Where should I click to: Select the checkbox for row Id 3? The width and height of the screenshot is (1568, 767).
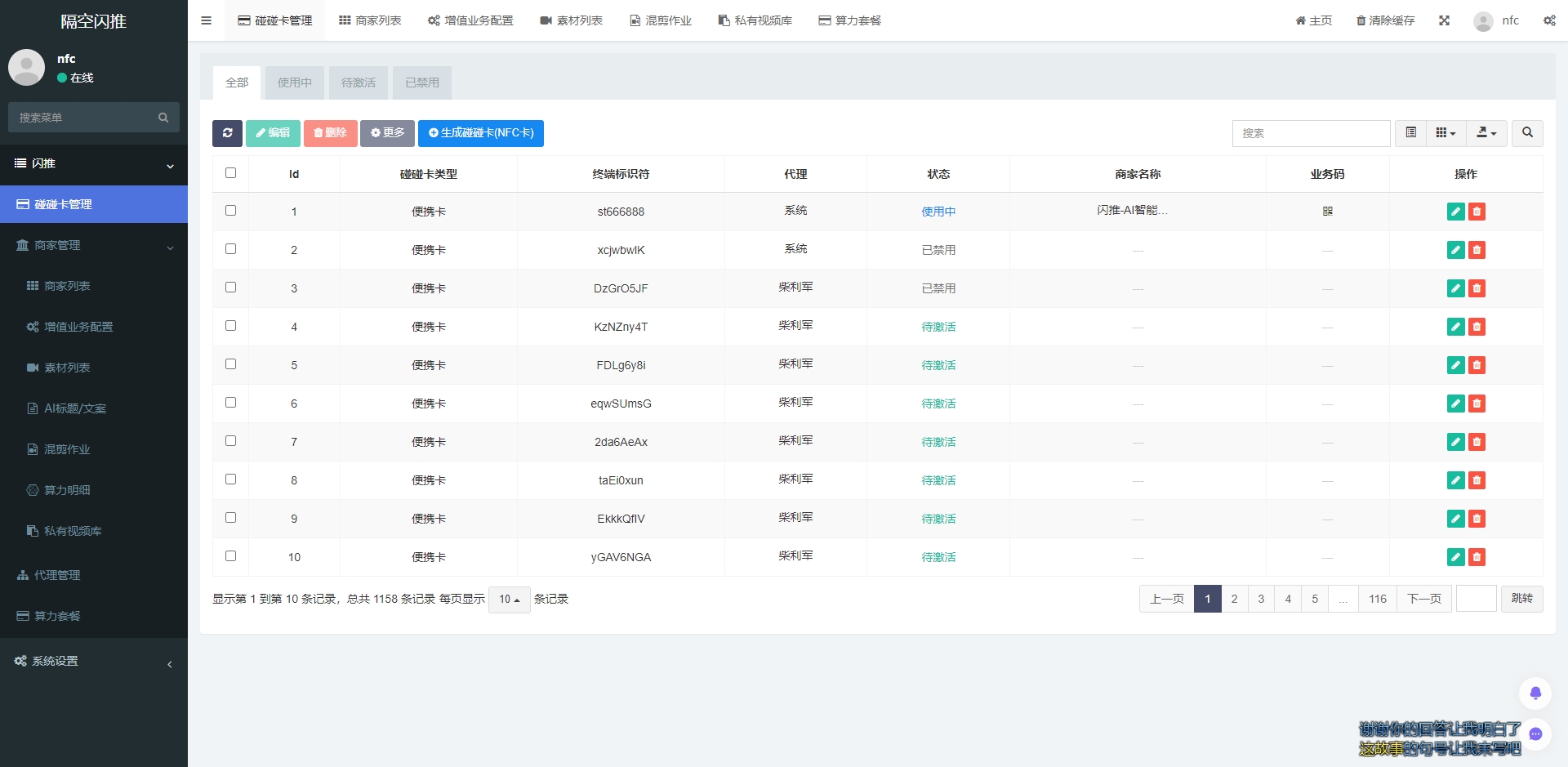click(230, 288)
